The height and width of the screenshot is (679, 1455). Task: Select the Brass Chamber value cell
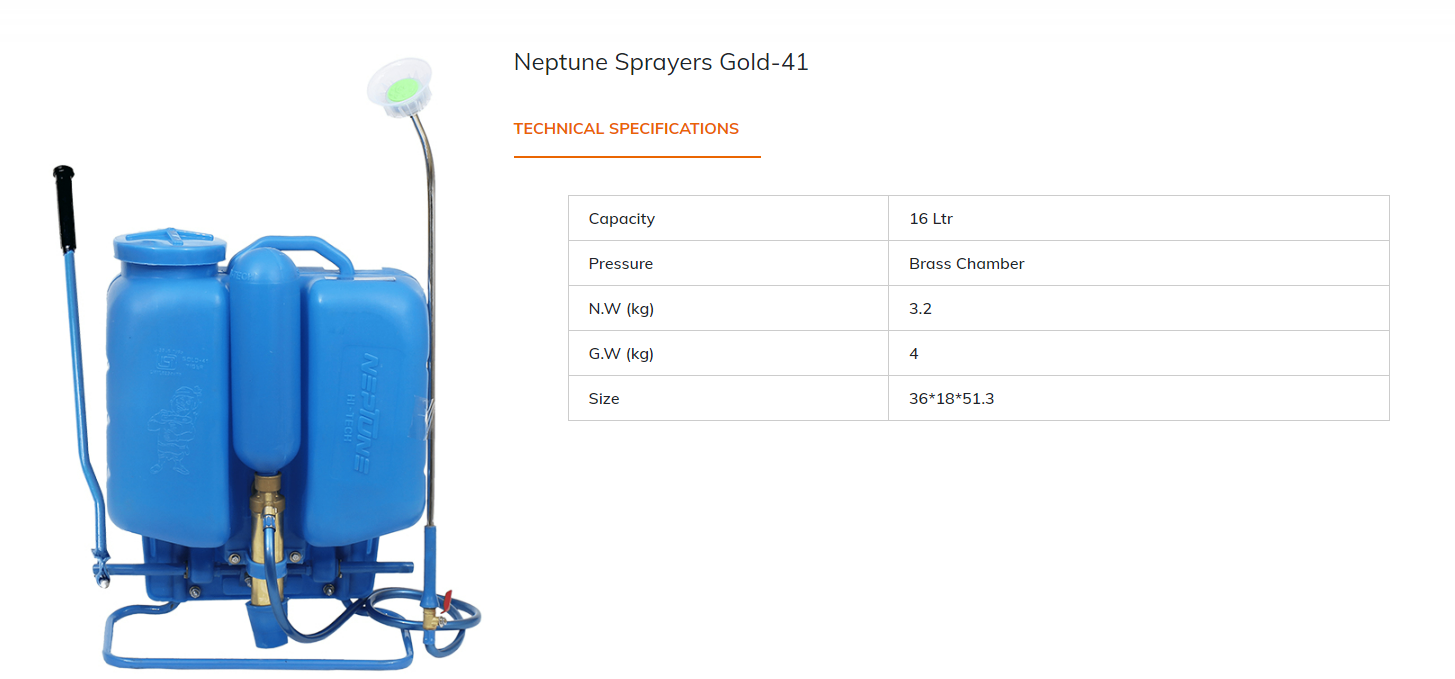(966, 264)
